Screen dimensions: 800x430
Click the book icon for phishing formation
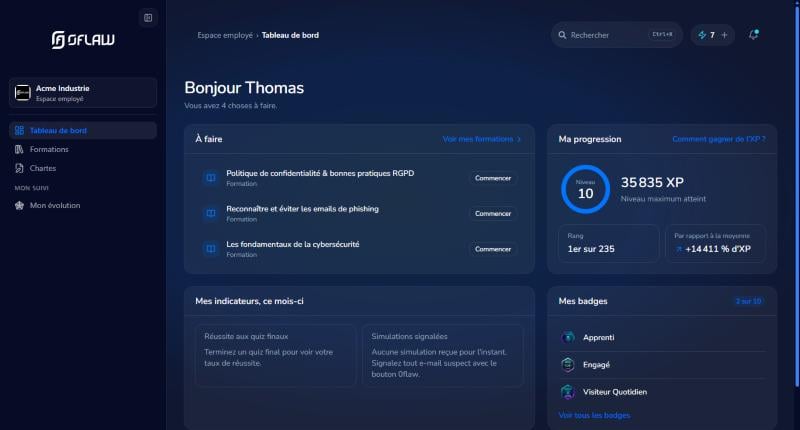(x=211, y=214)
